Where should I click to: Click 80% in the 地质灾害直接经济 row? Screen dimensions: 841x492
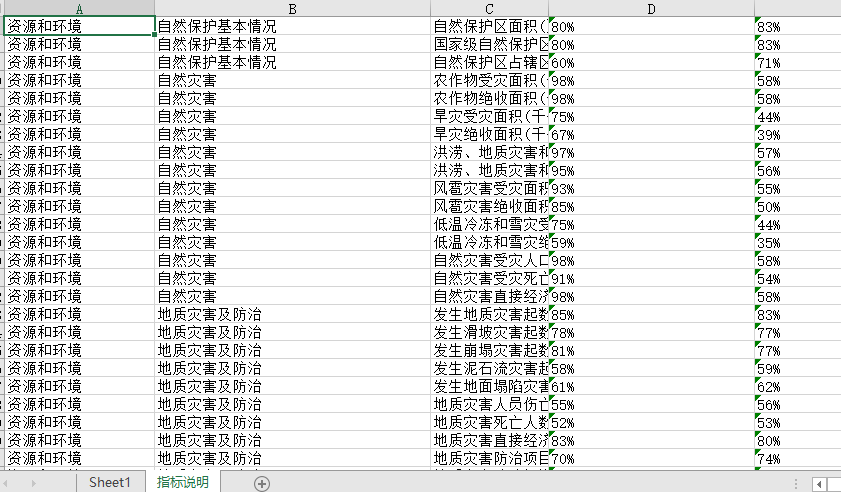click(x=798, y=440)
